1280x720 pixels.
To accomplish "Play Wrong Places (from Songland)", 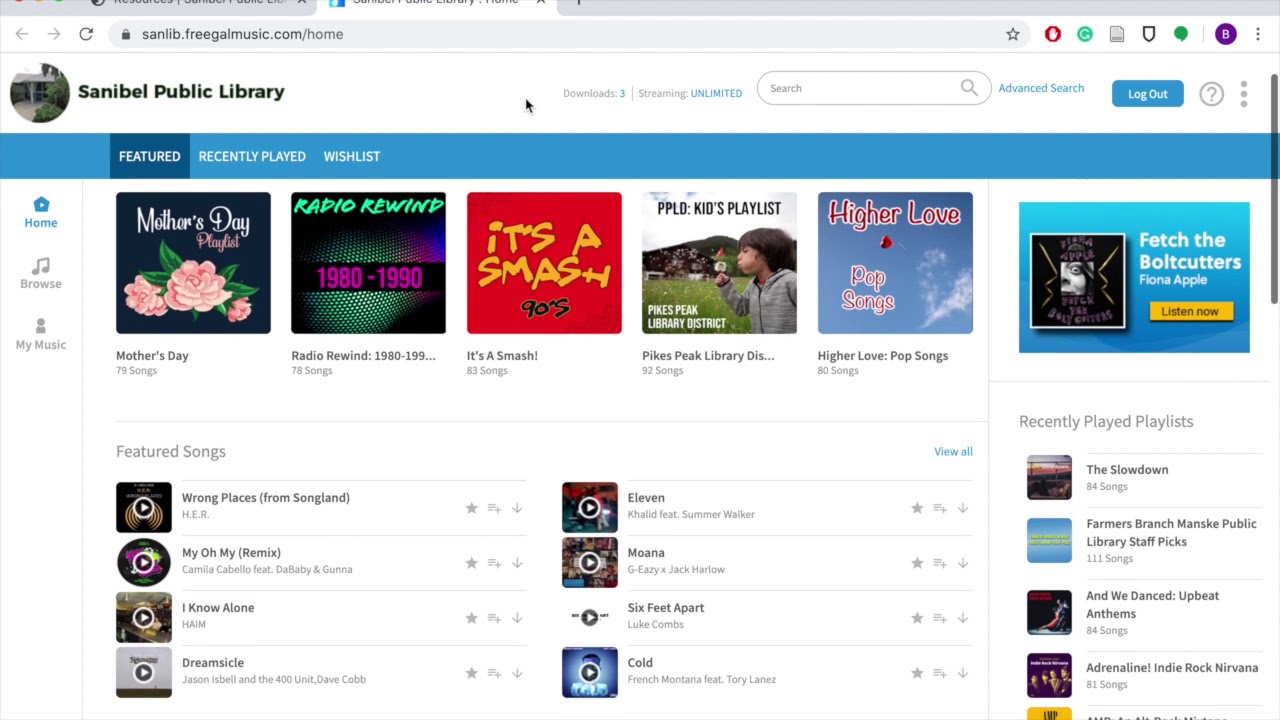I will (144, 508).
